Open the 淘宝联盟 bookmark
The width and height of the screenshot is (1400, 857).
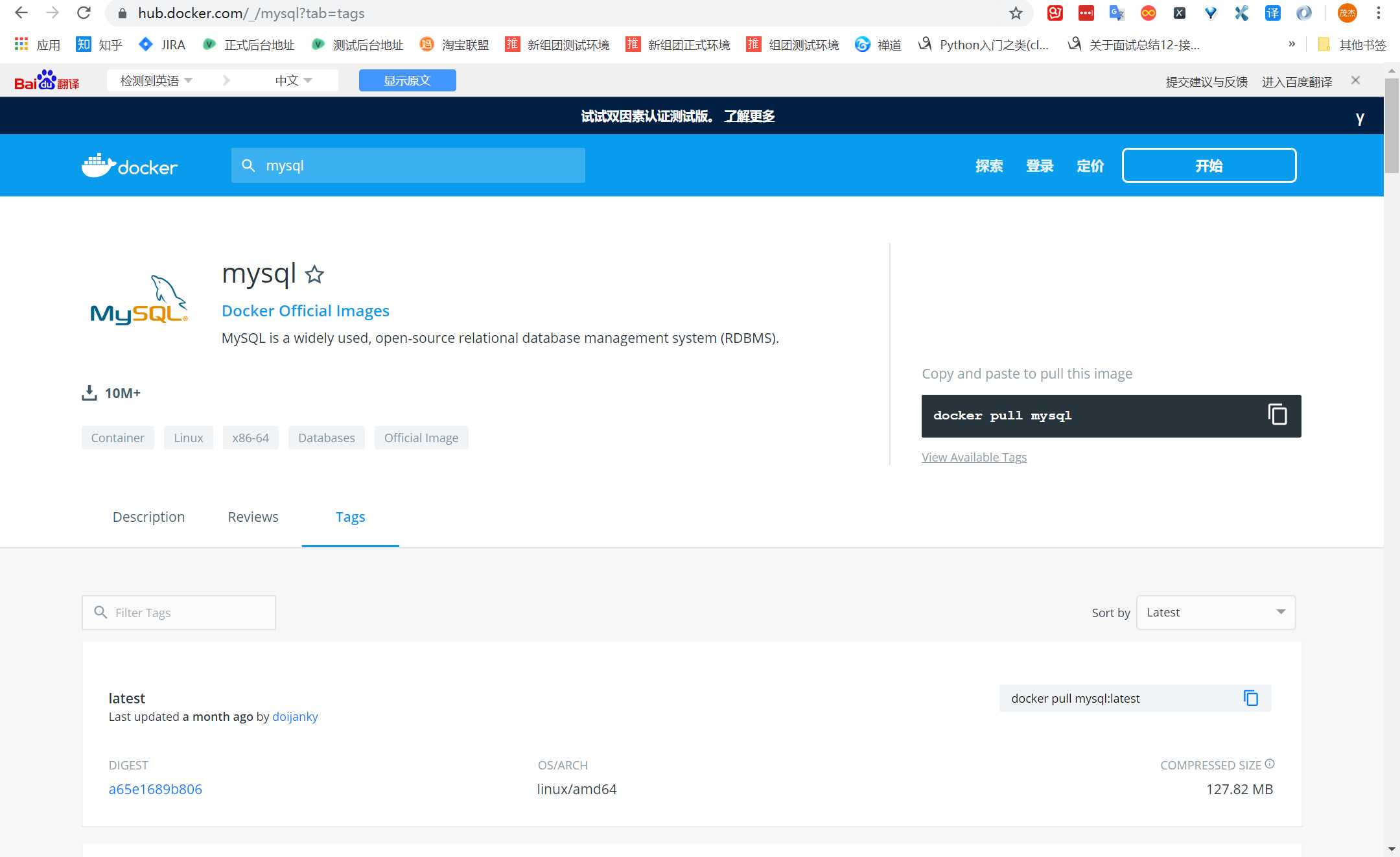point(454,45)
